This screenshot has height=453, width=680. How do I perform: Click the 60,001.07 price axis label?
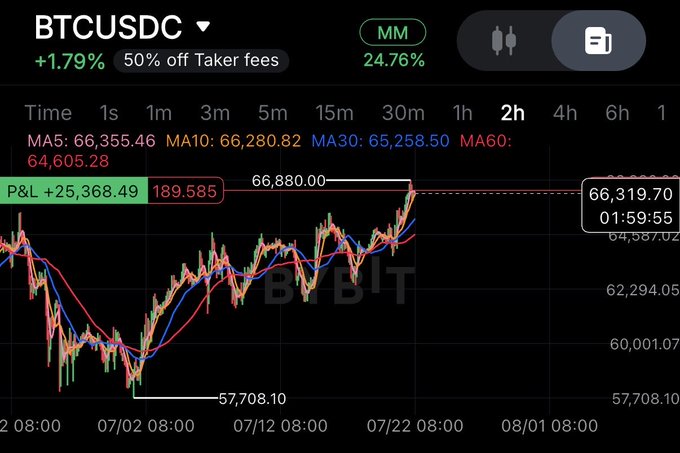pyautogui.click(x=644, y=344)
